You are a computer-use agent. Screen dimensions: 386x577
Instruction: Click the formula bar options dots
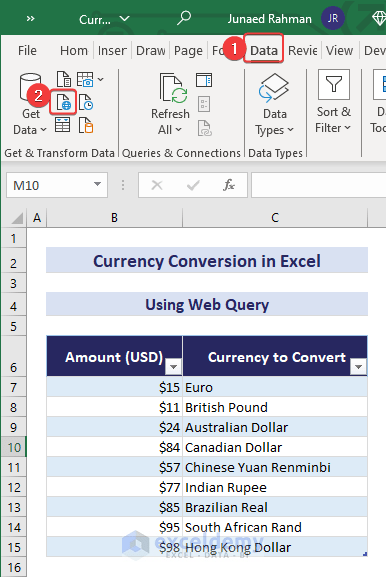coord(123,185)
